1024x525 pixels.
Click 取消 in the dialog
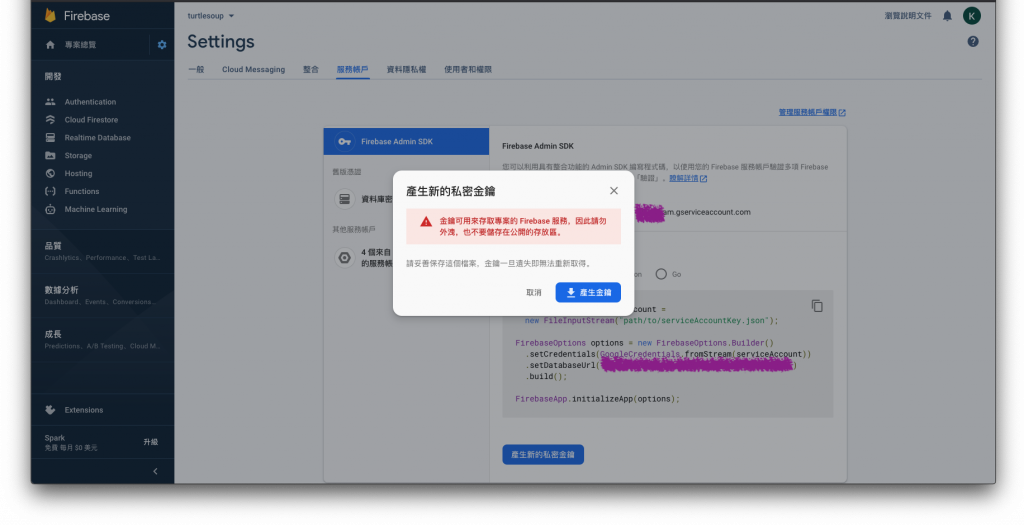[534, 293]
